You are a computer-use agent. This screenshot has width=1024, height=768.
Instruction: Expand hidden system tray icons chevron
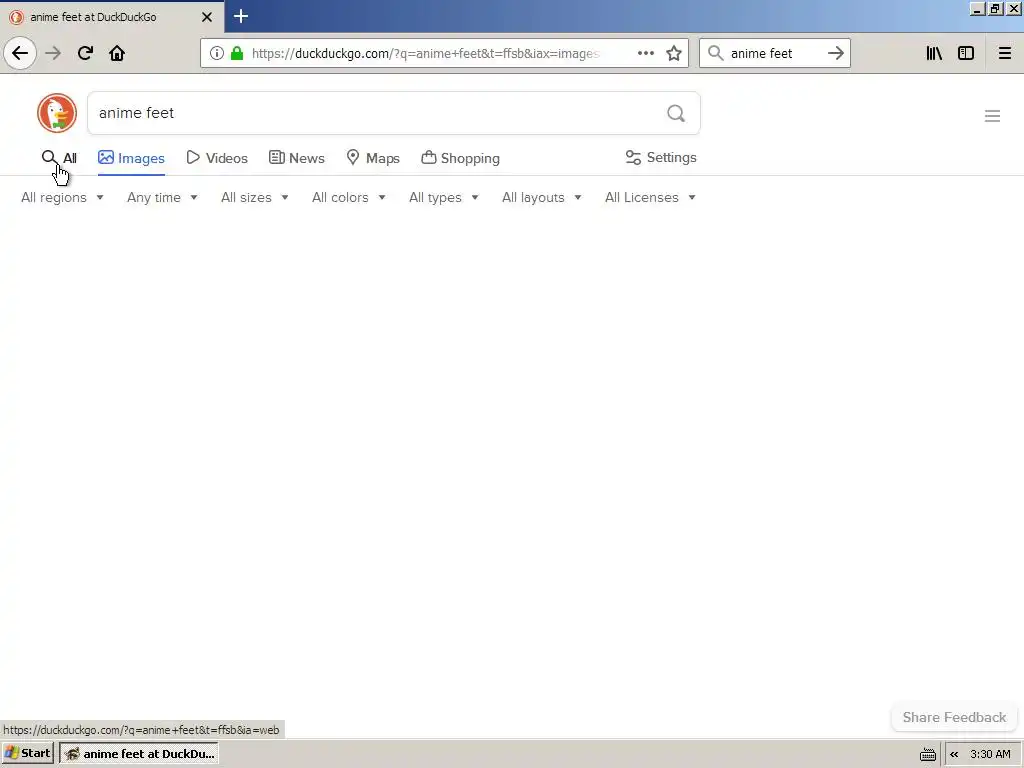[x=954, y=754]
